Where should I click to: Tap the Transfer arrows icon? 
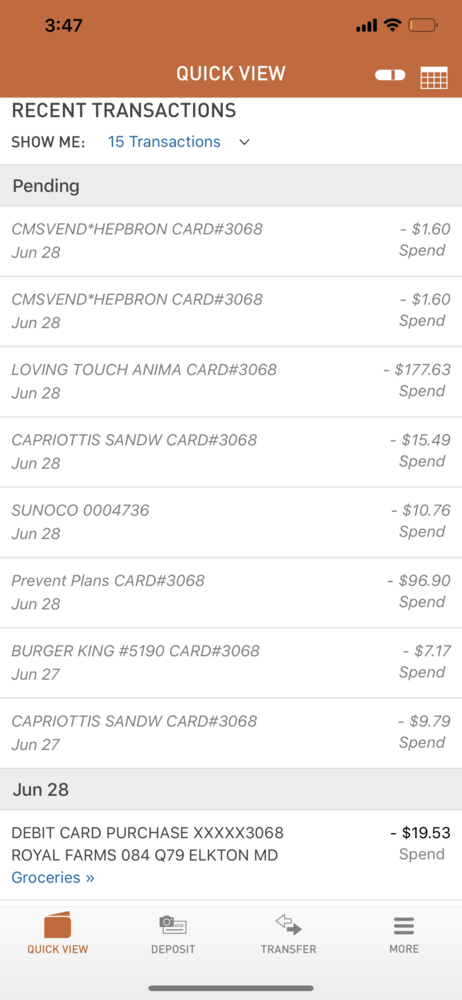288,925
